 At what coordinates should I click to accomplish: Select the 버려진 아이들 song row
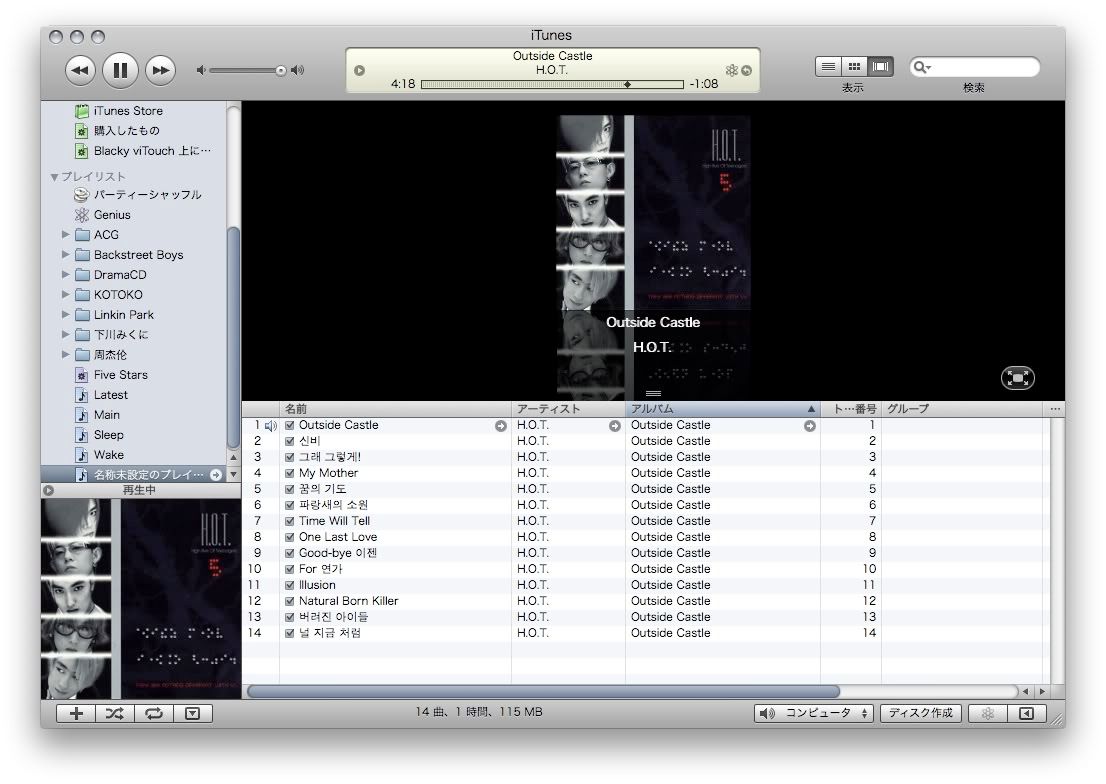pyautogui.click(x=646, y=617)
